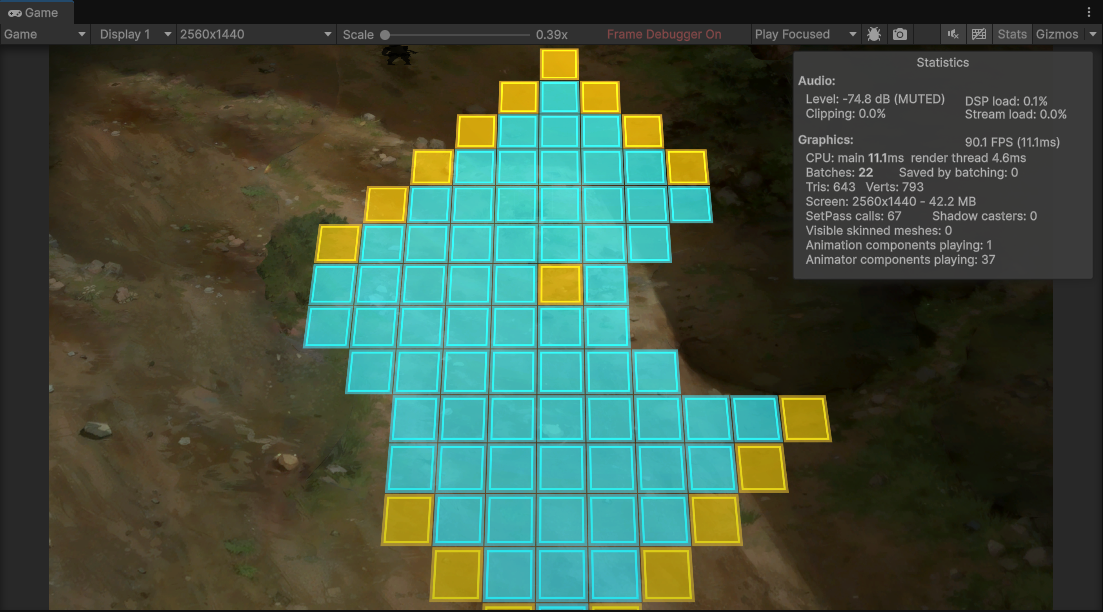The height and width of the screenshot is (612, 1103).
Task: Click the Scale label
Action: 358,34
